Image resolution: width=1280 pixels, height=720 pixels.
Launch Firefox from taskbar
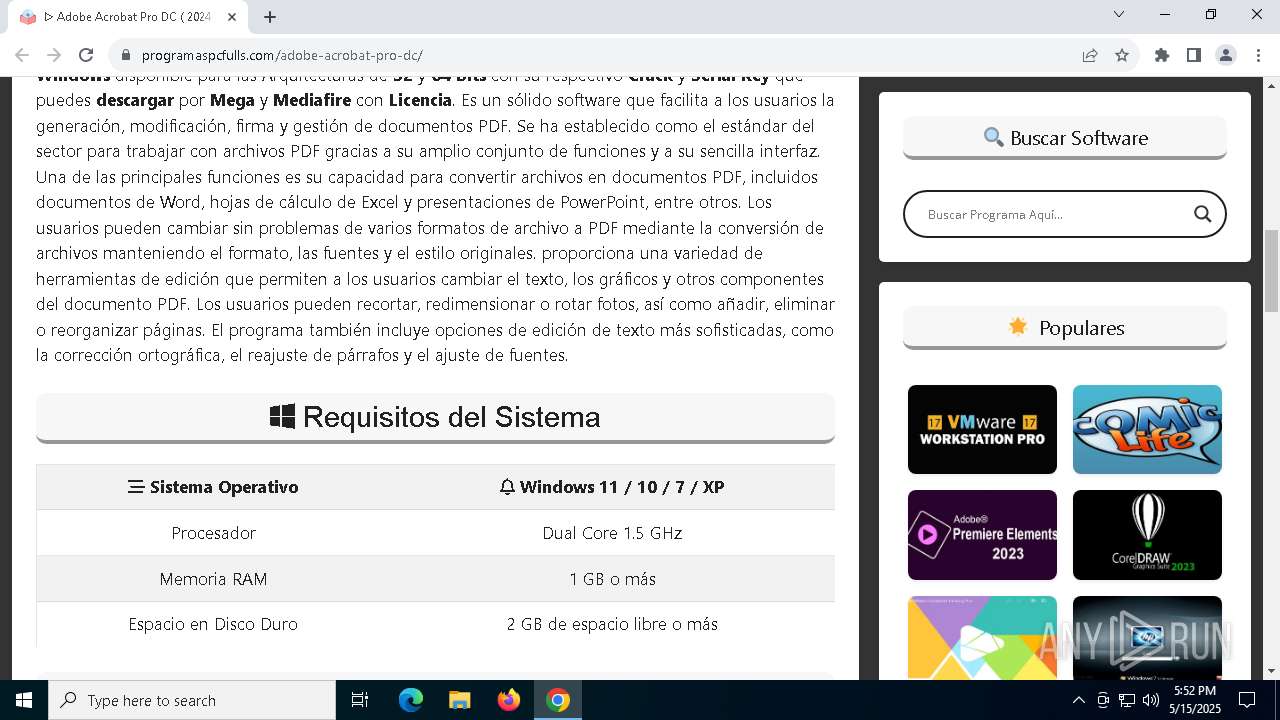[x=509, y=700]
